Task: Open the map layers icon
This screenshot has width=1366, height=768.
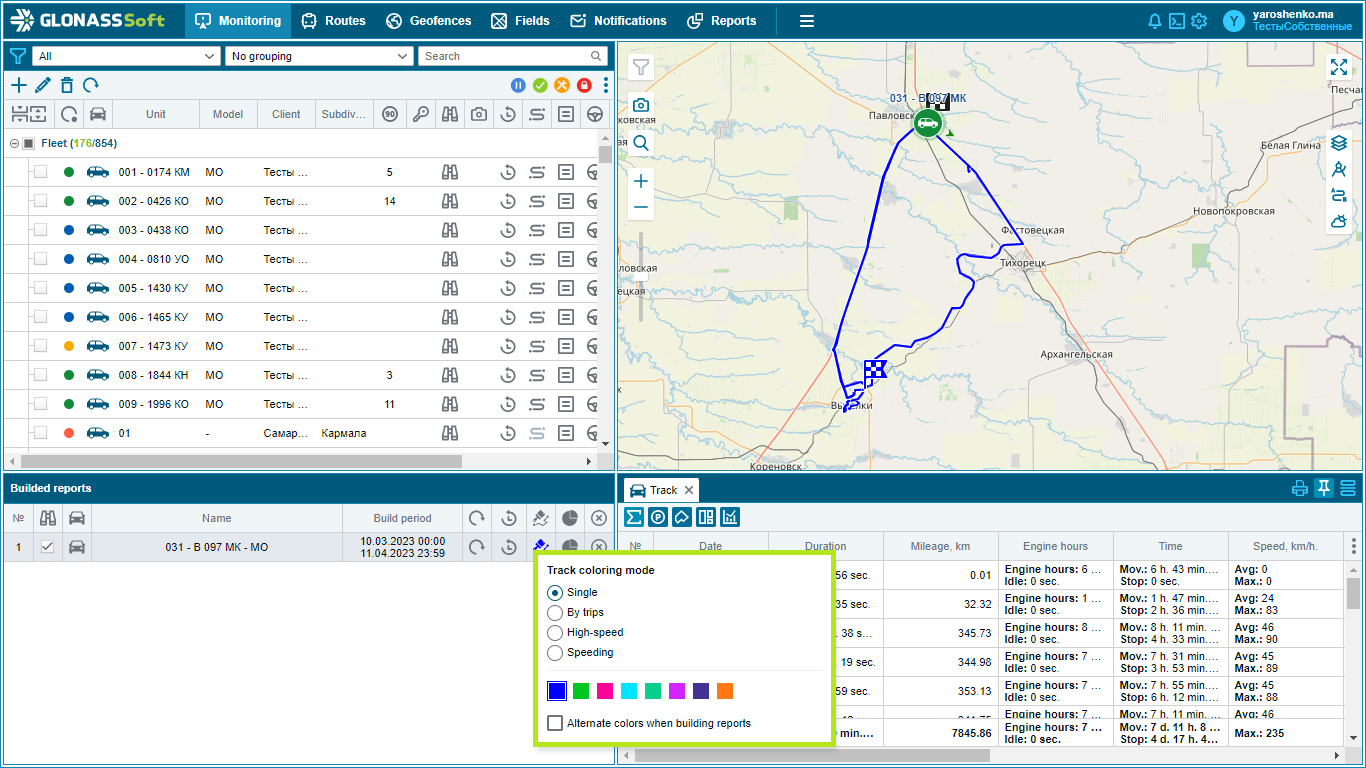Action: point(1339,143)
